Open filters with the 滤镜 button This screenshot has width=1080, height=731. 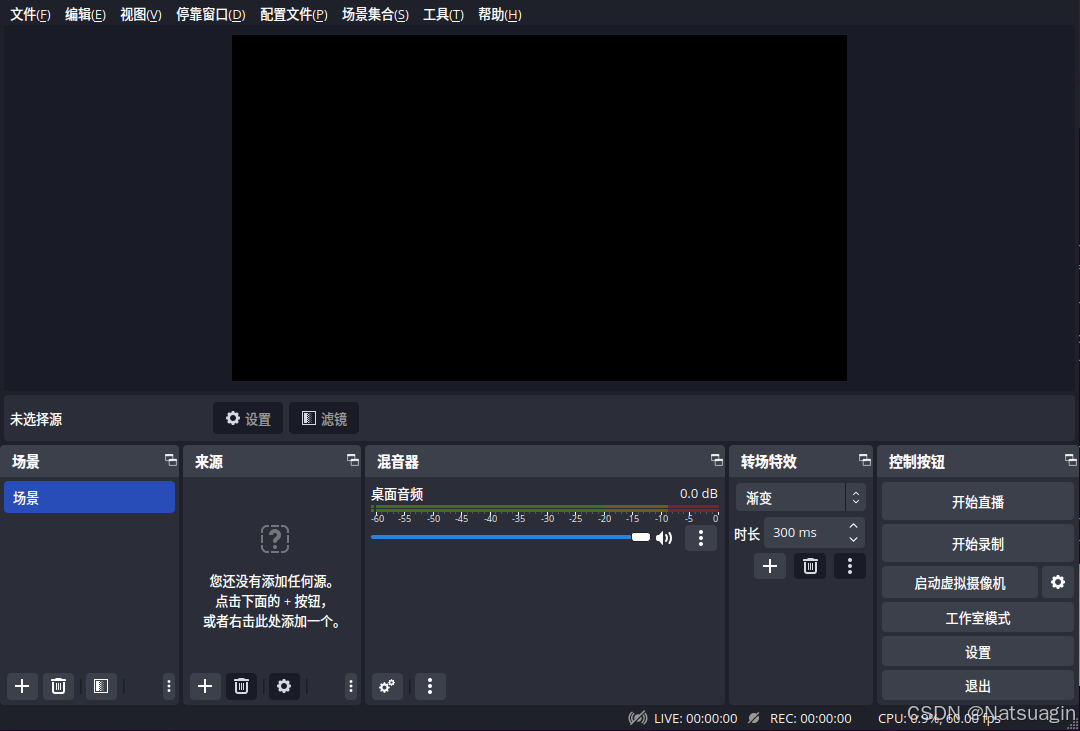click(324, 418)
